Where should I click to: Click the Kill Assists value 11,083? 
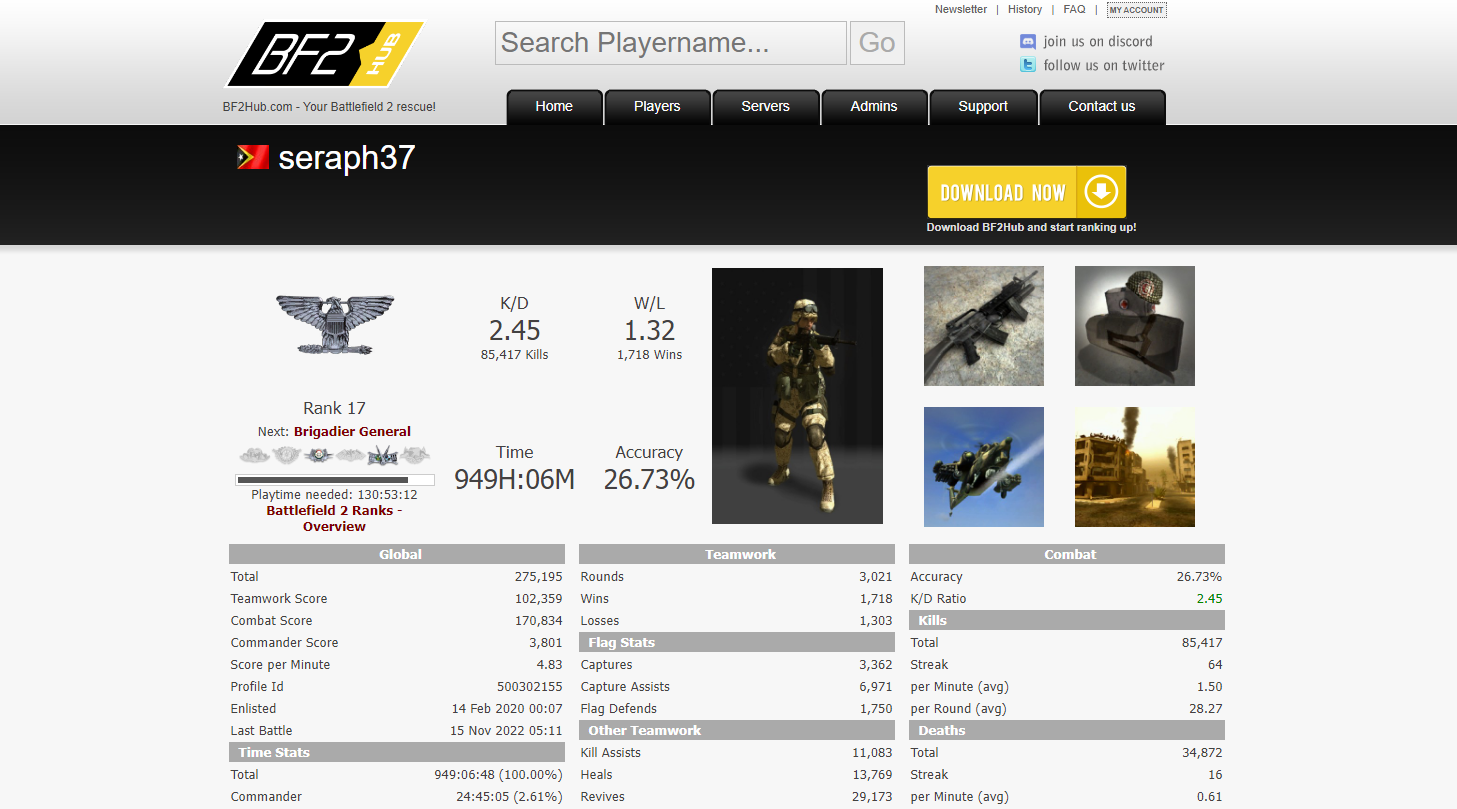[873, 753]
